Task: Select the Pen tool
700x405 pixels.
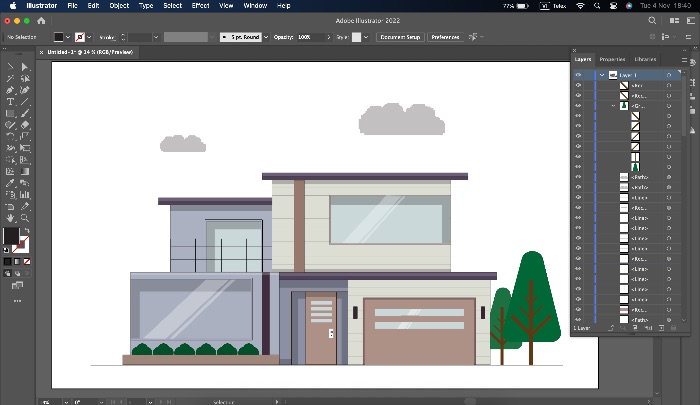Action: point(10,90)
